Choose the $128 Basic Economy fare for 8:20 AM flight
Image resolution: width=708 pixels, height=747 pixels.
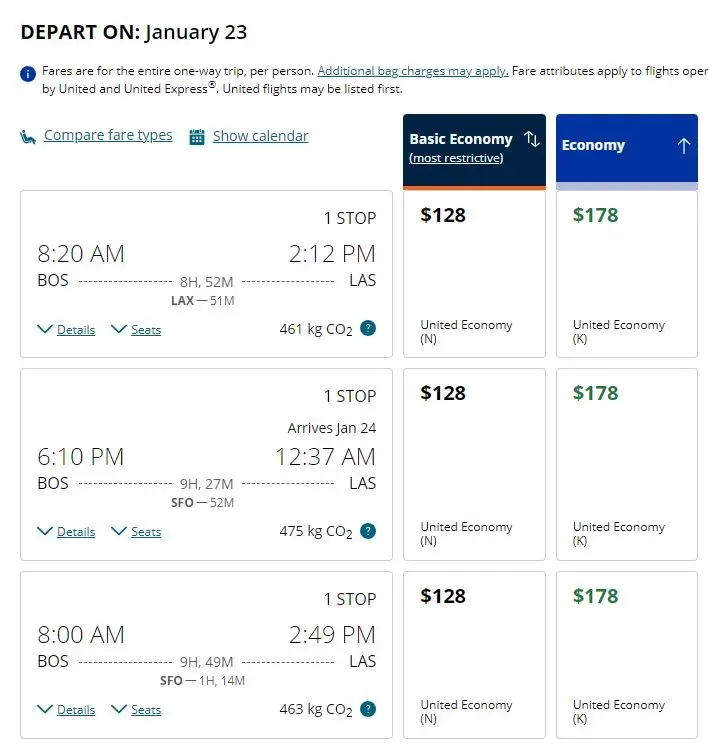pyautogui.click(x=474, y=273)
